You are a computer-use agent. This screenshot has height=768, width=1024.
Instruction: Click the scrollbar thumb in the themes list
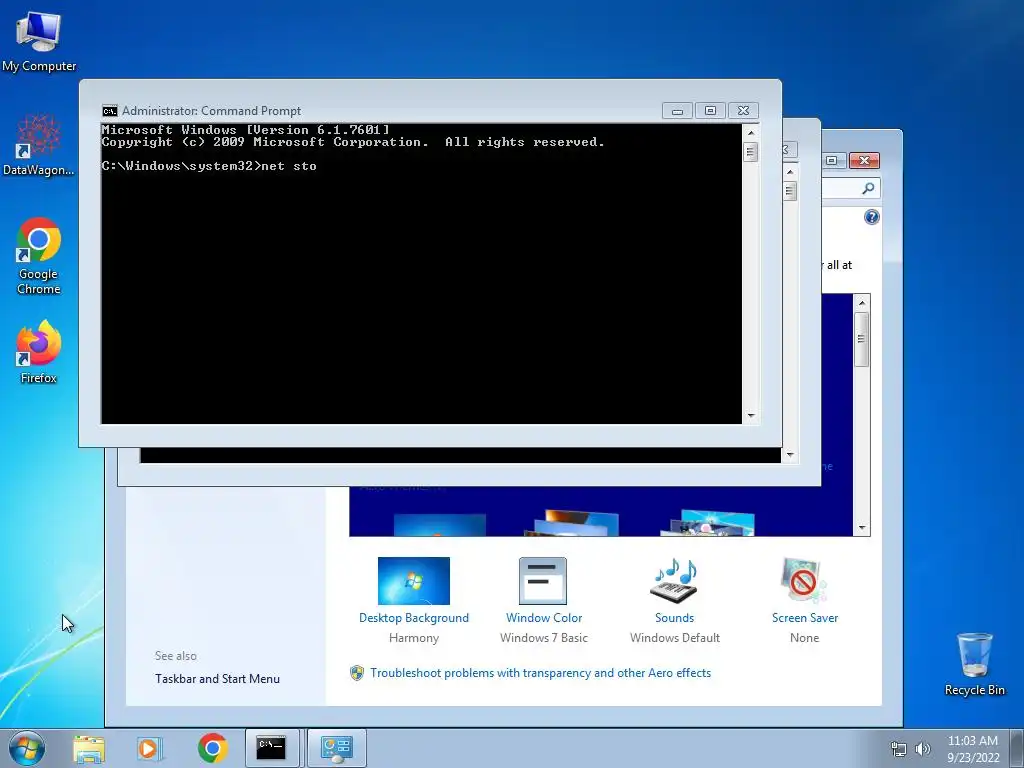[862, 339]
